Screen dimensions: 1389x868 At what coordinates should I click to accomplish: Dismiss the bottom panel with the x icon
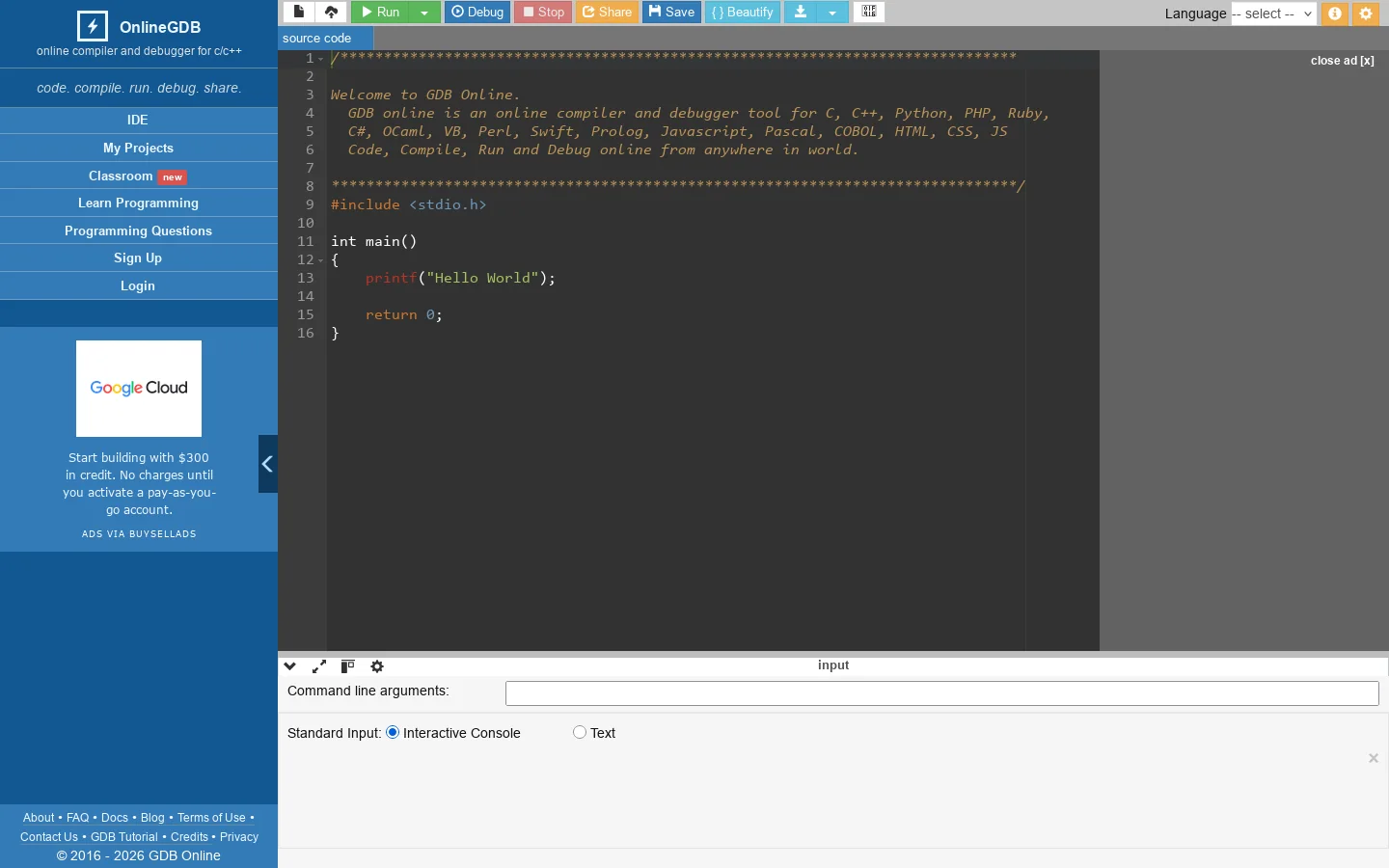point(1374,758)
